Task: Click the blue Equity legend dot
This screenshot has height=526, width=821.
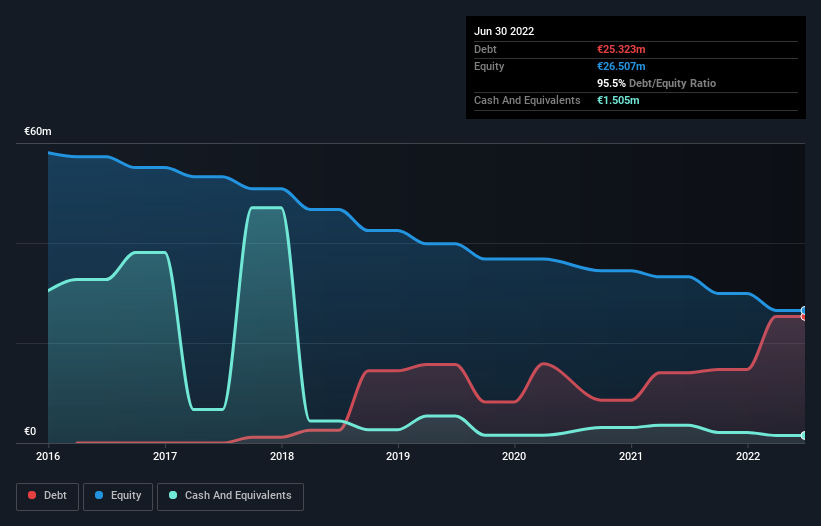Action: coord(98,495)
